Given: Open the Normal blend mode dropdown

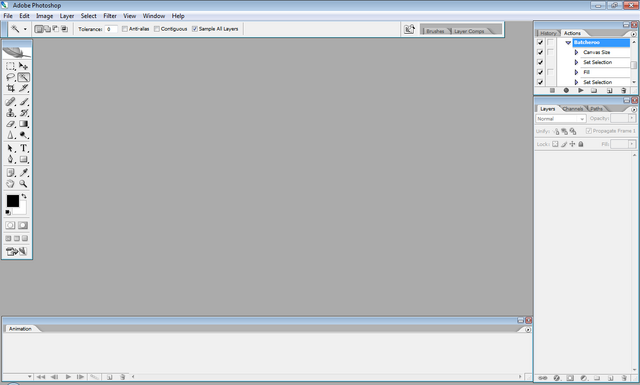Looking at the screenshot, I should point(560,119).
